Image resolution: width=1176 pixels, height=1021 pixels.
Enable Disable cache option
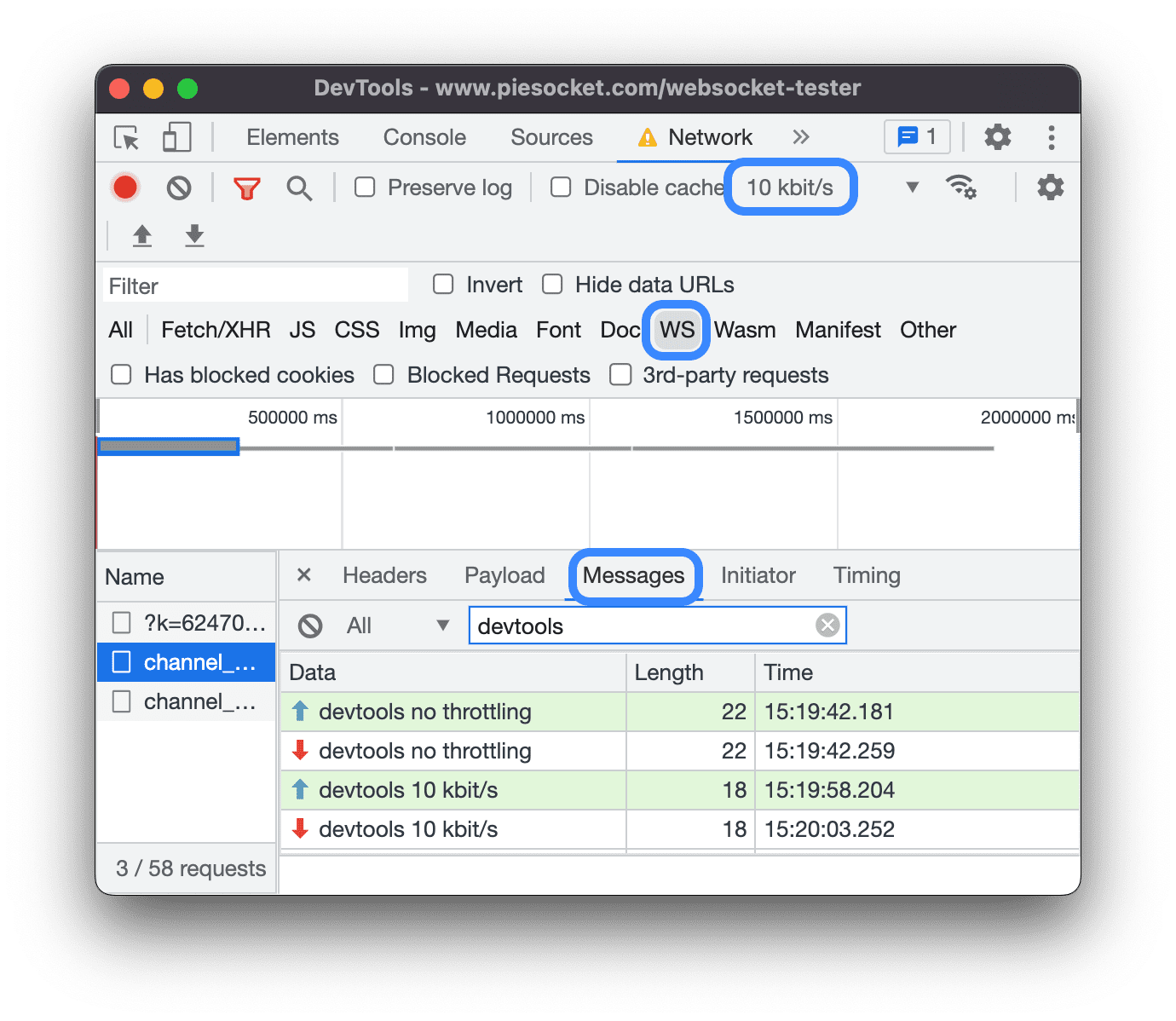click(x=561, y=187)
